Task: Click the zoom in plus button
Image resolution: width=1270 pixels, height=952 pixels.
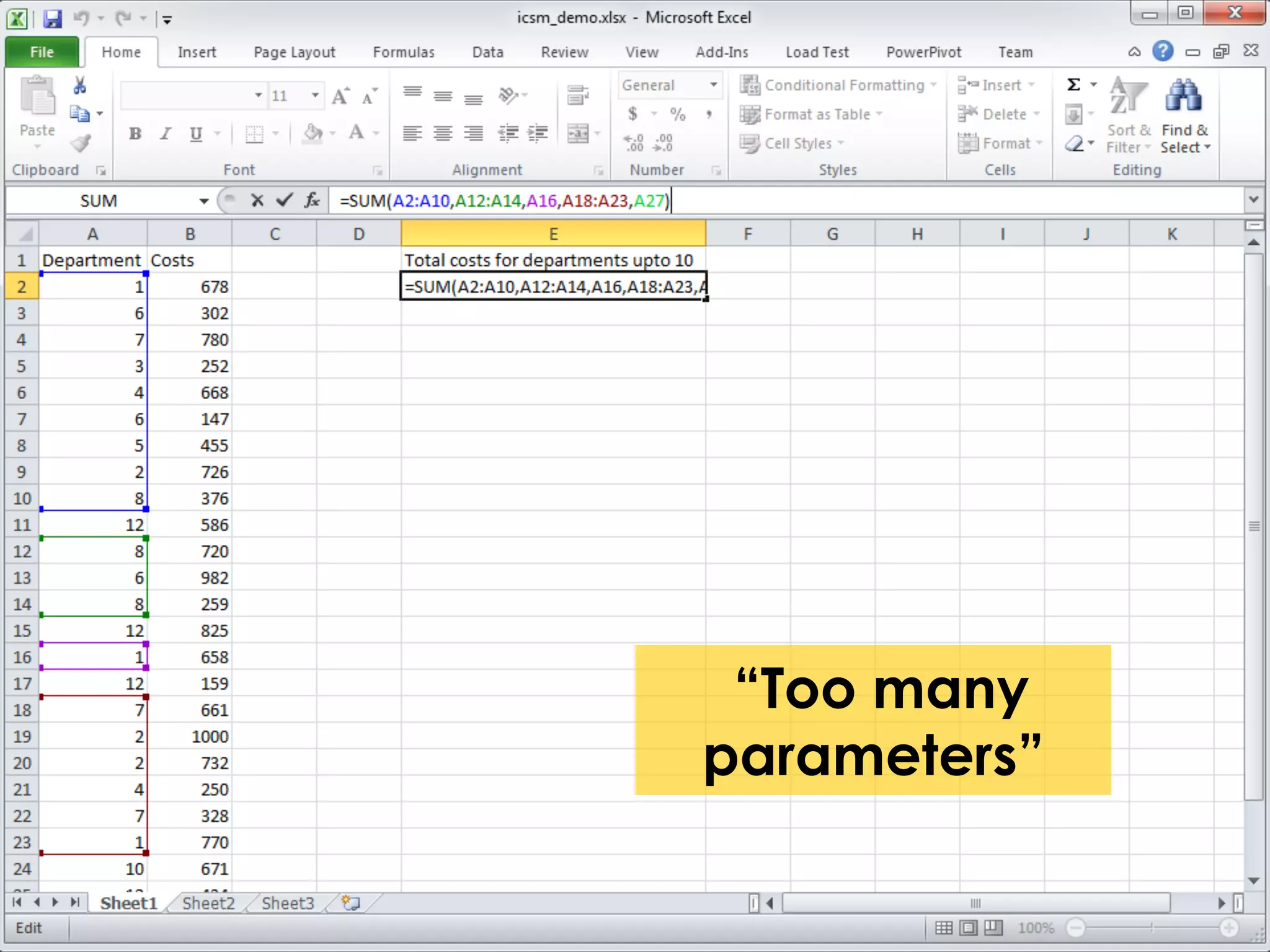Action: [1228, 928]
